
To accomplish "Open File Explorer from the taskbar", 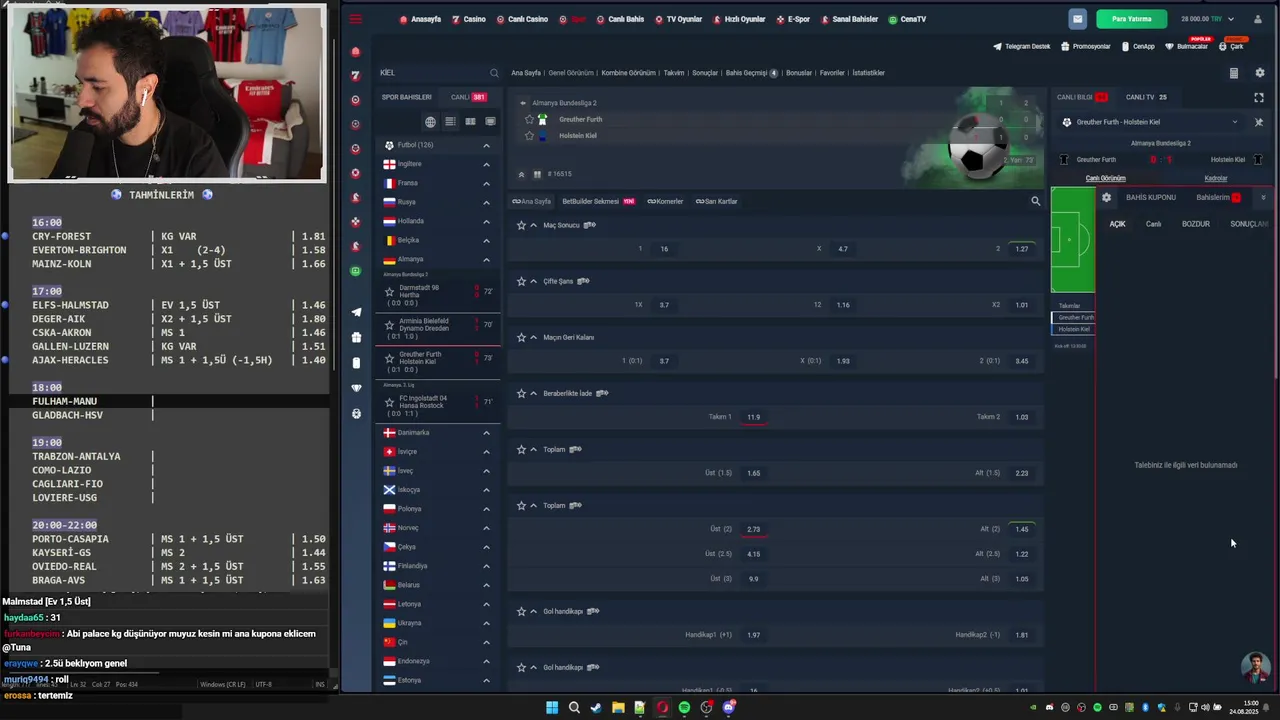I will (618, 707).
